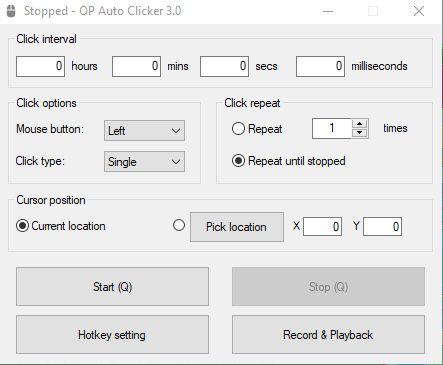Image resolution: width=443 pixels, height=365 pixels.
Task: Click the 'Click interval' group label
Action: click(x=47, y=39)
